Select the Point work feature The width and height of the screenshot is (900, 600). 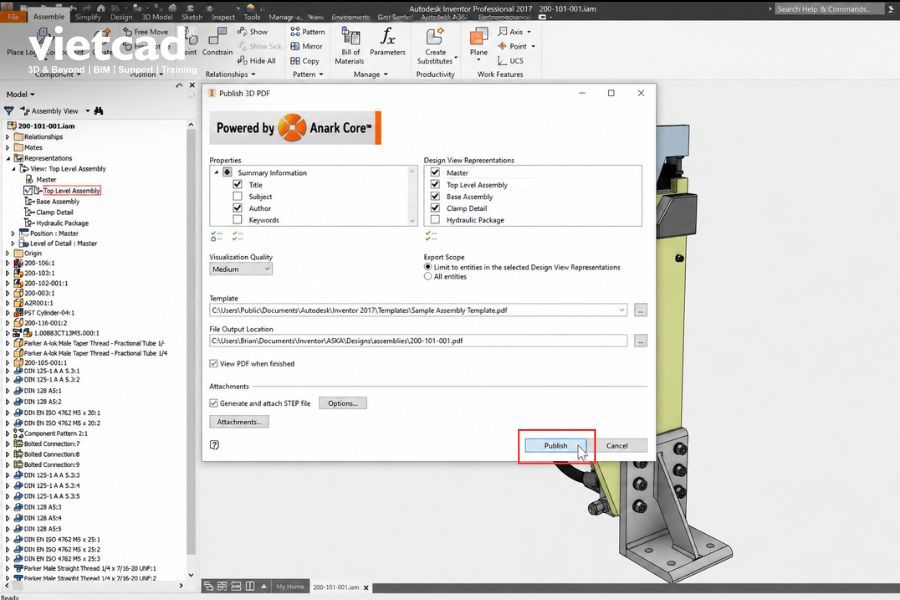point(516,46)
